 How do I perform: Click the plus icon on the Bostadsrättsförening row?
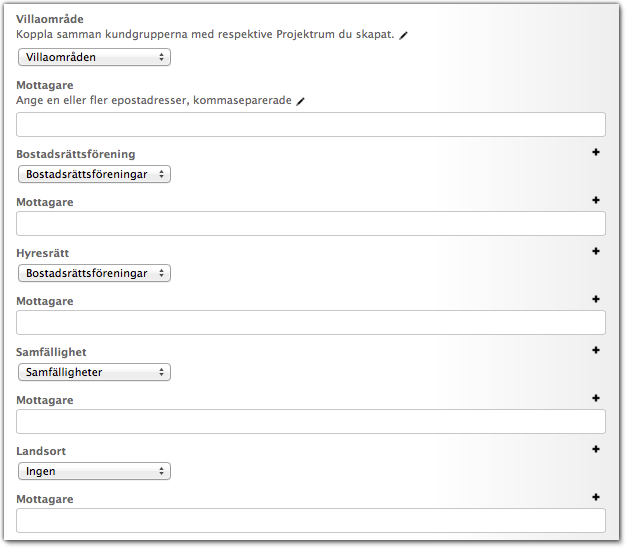pos(596,152)
